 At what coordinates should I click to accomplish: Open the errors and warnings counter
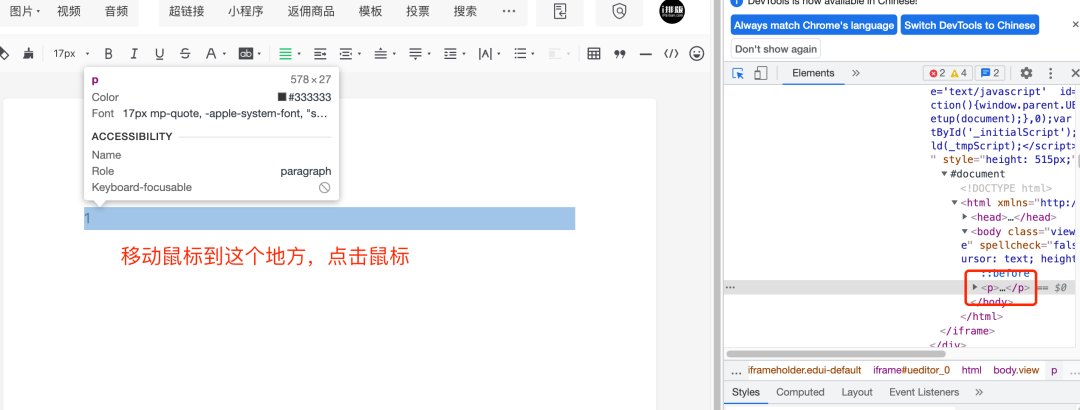coord(948,73)
